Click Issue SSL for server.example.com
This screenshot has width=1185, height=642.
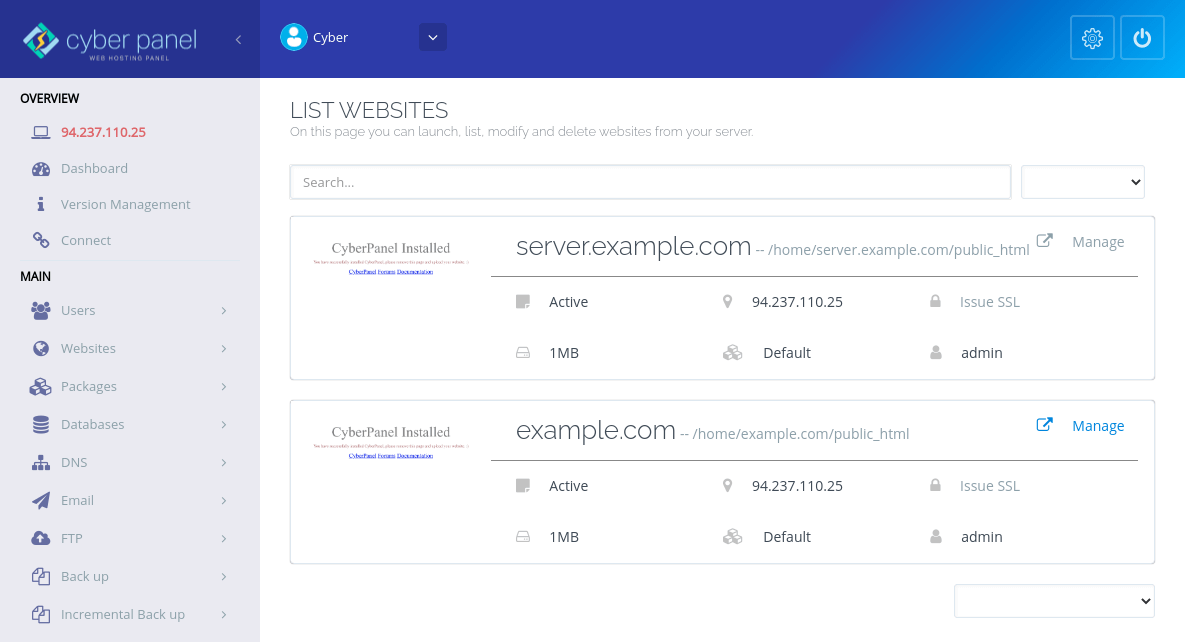tap(989, 302)
